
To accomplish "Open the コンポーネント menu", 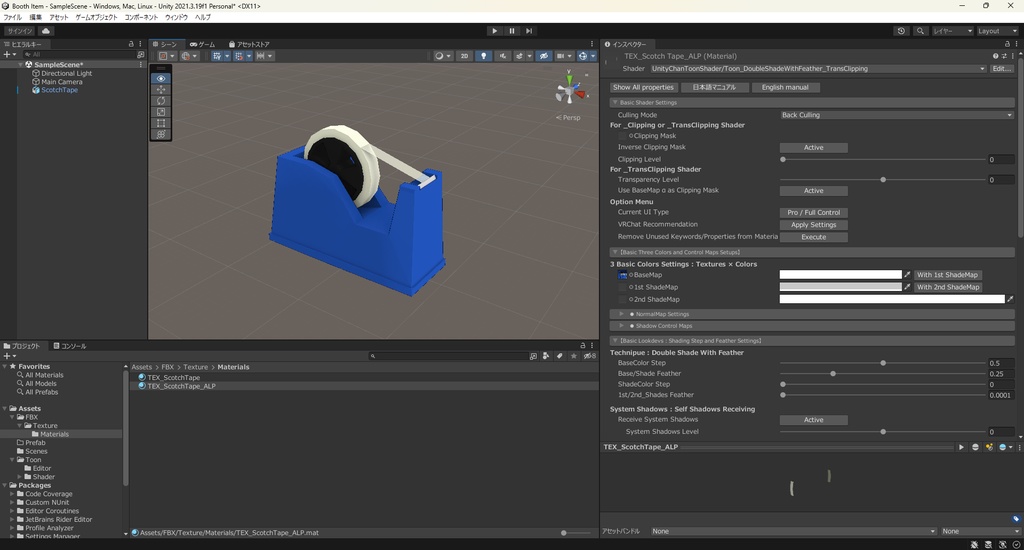I will 141,17.
